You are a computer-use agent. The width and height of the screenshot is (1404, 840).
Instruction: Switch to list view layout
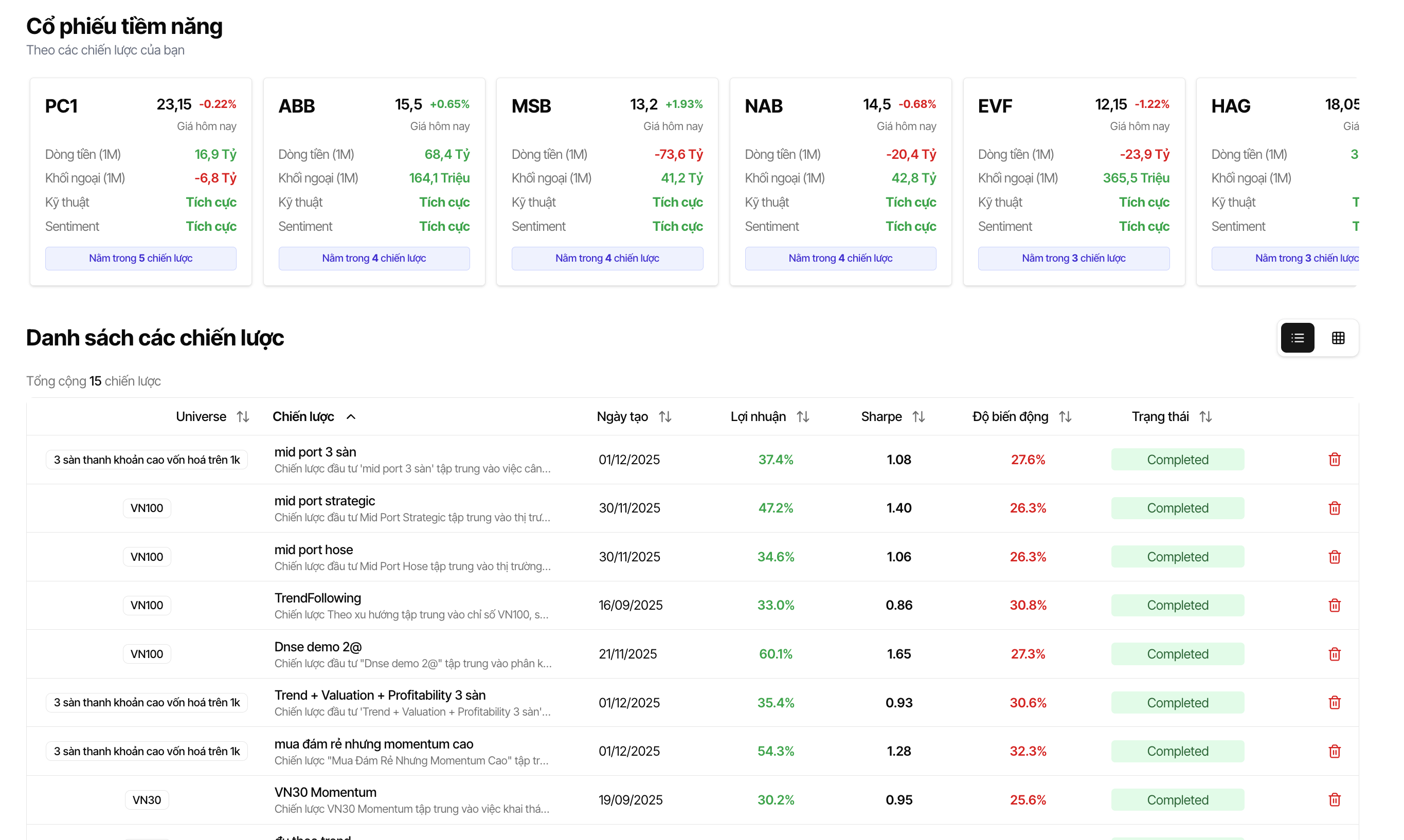(x=1297, y=338)
